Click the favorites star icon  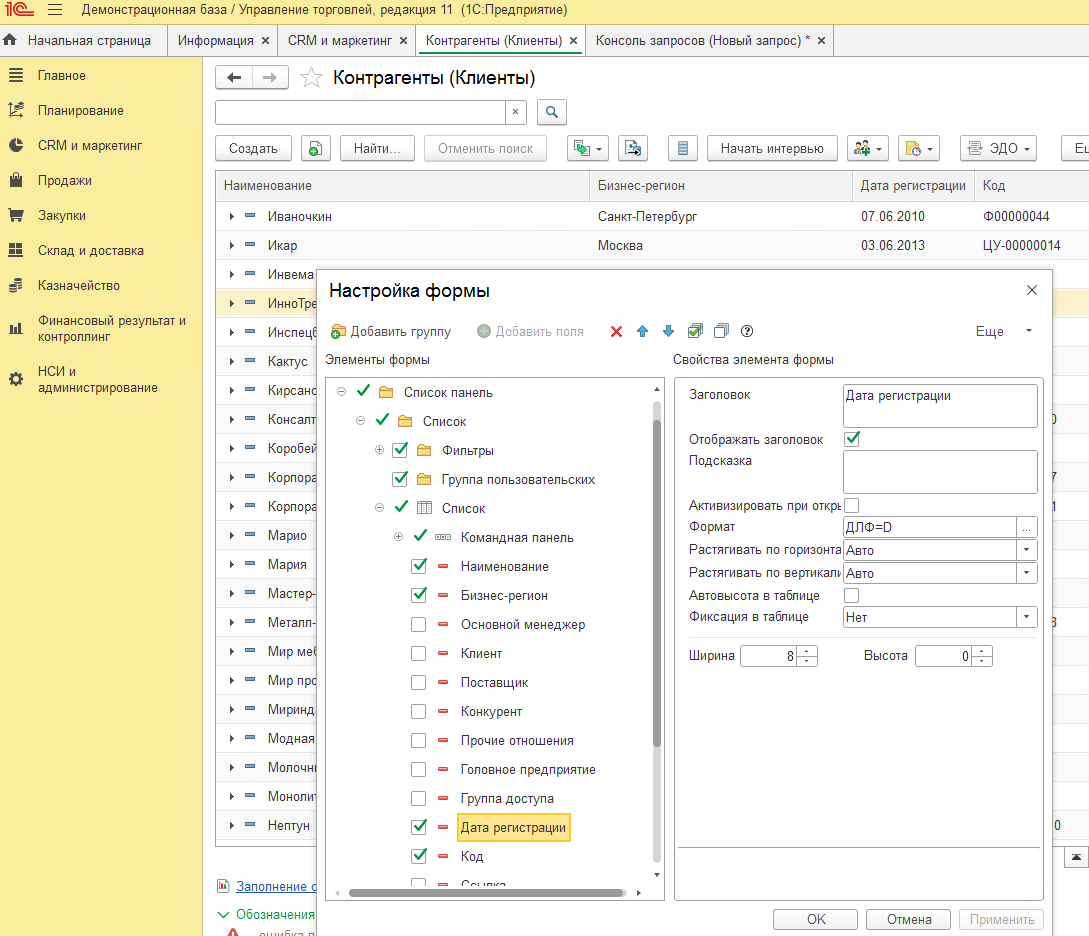(x=312, y=78)
